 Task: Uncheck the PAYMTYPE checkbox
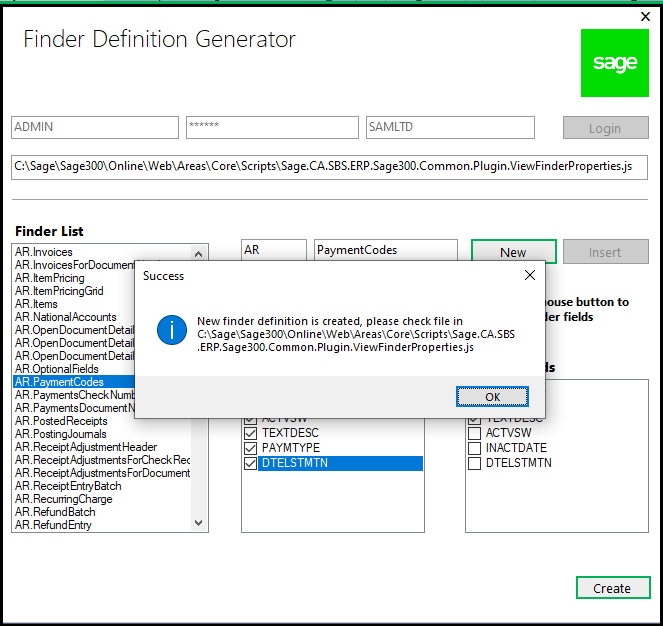250,448
